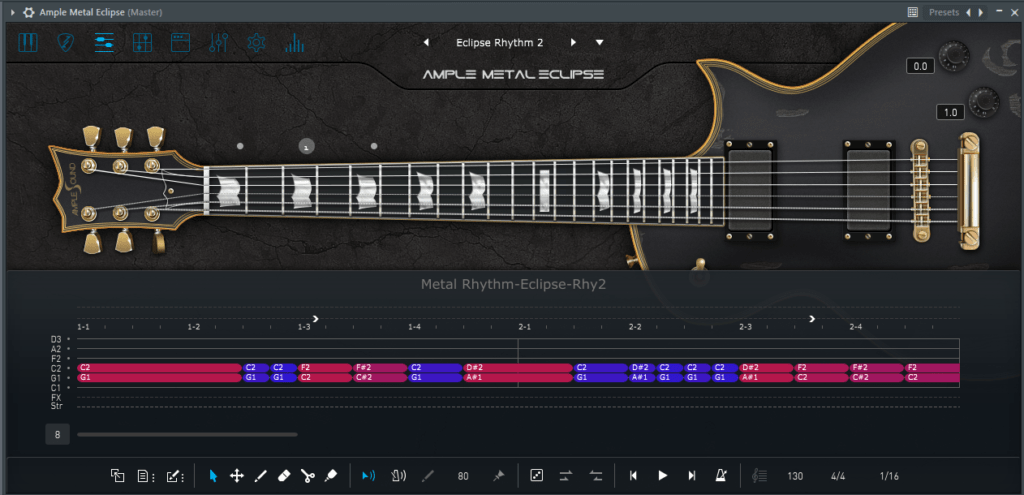Click the loop arrow marker beside 1-3
1024x495 pixels.
click(315, 319)
